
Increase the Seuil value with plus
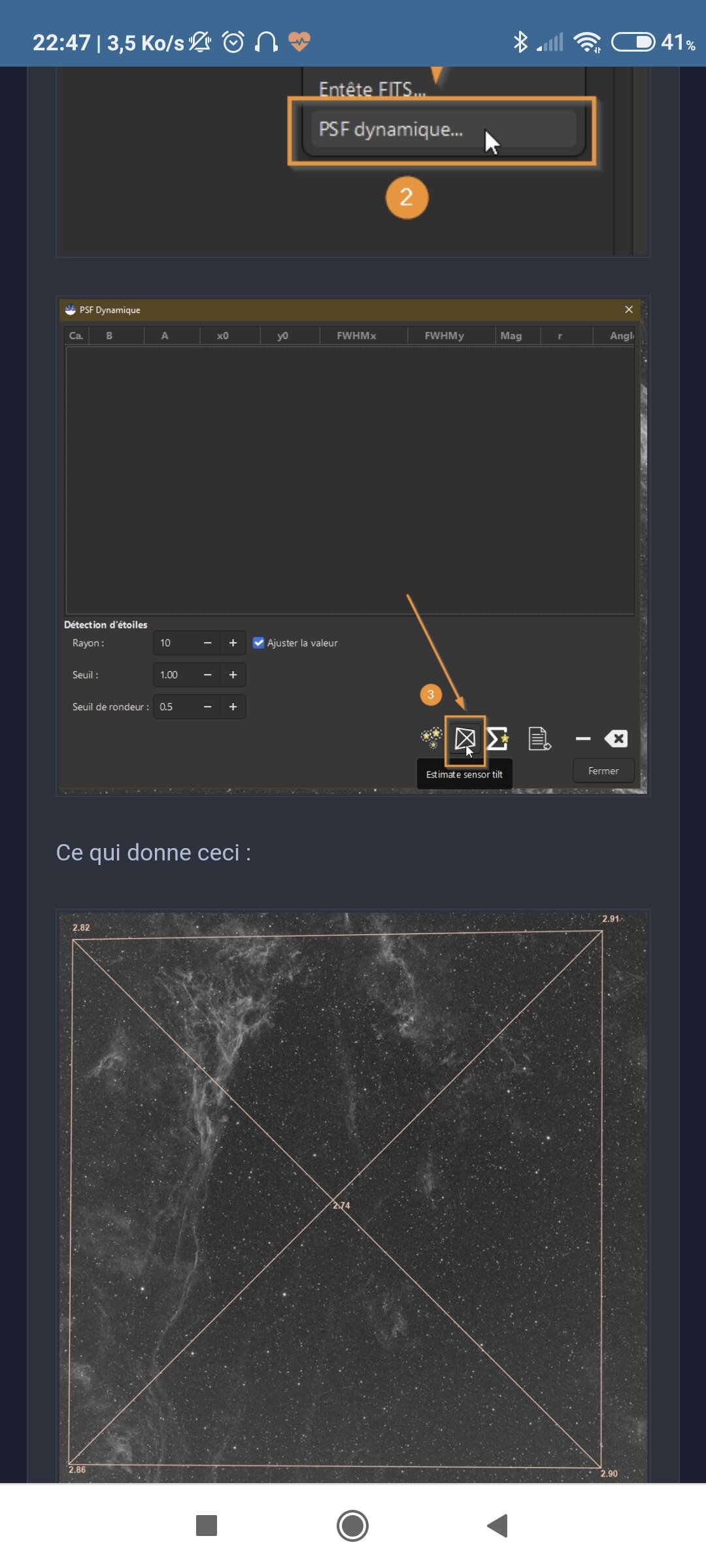pos(233,675)
